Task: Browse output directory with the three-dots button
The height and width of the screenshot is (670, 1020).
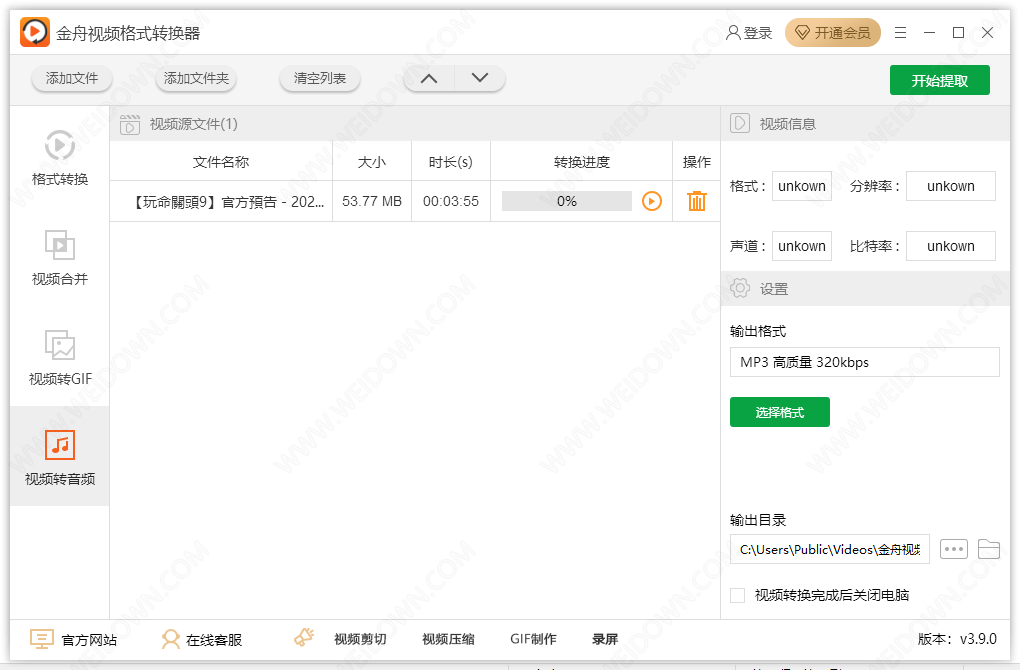Action: pyautogui.click(x=954, y=550)
